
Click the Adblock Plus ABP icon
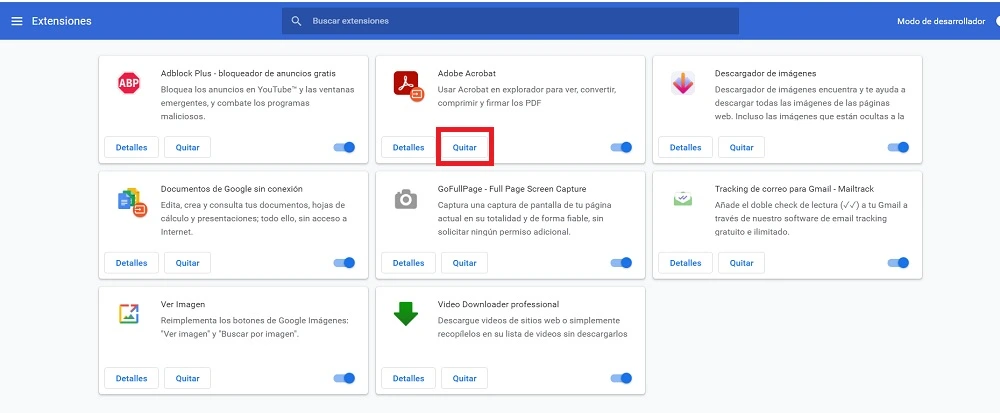tap(129, 83)
